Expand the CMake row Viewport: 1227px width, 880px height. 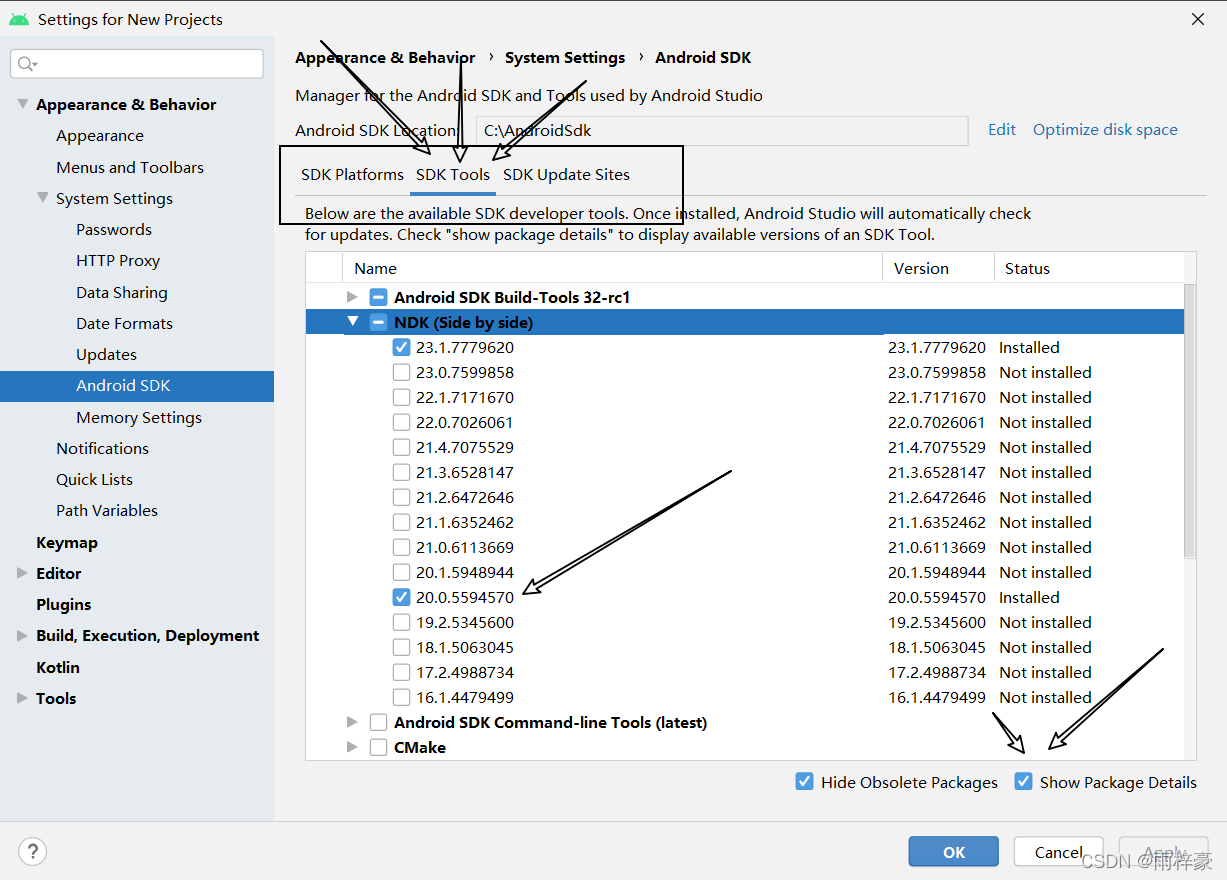[x=352, y=747]
